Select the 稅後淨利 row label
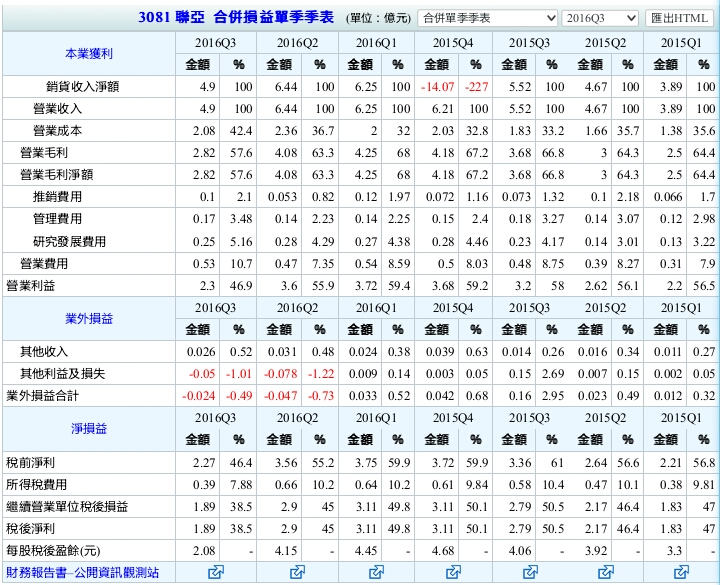The image size is (720, 585). click(x=30, y=529)
